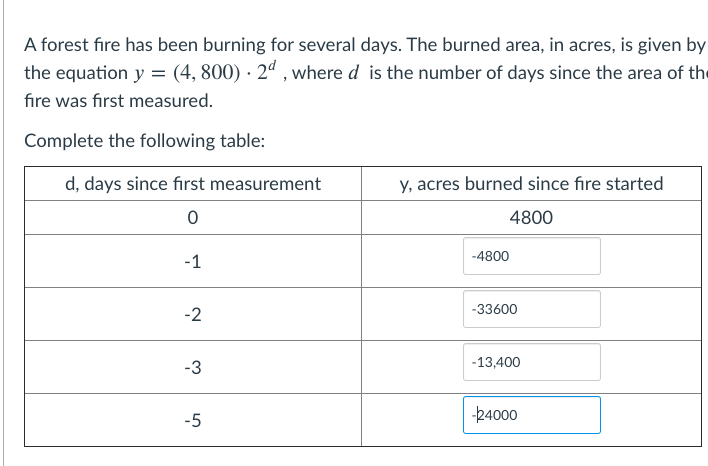The image size is (708, 466).
Task: Select the '-3' cell in days column
Action: [192, 367]
